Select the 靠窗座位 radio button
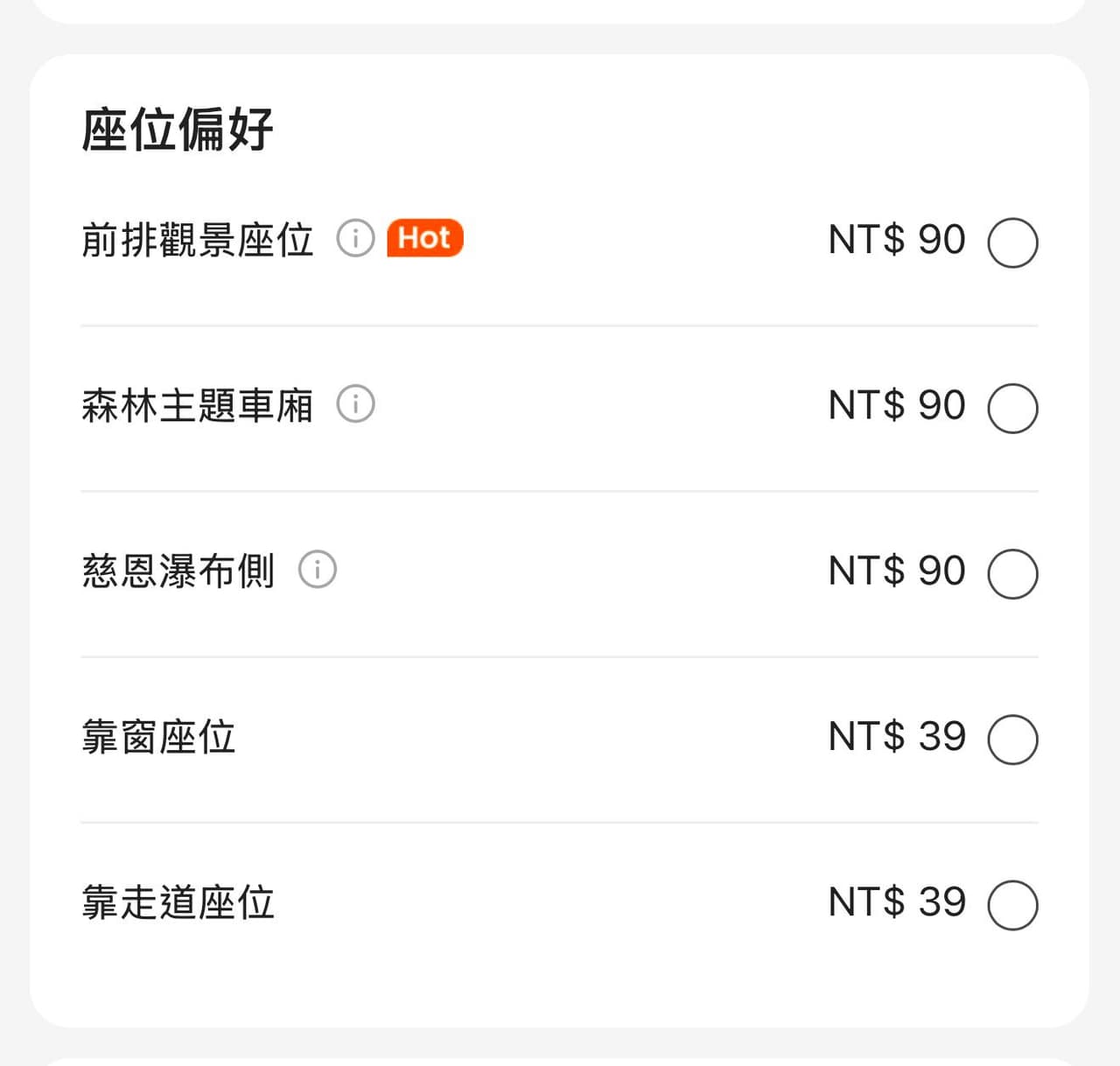 [x=1012, y=740]
